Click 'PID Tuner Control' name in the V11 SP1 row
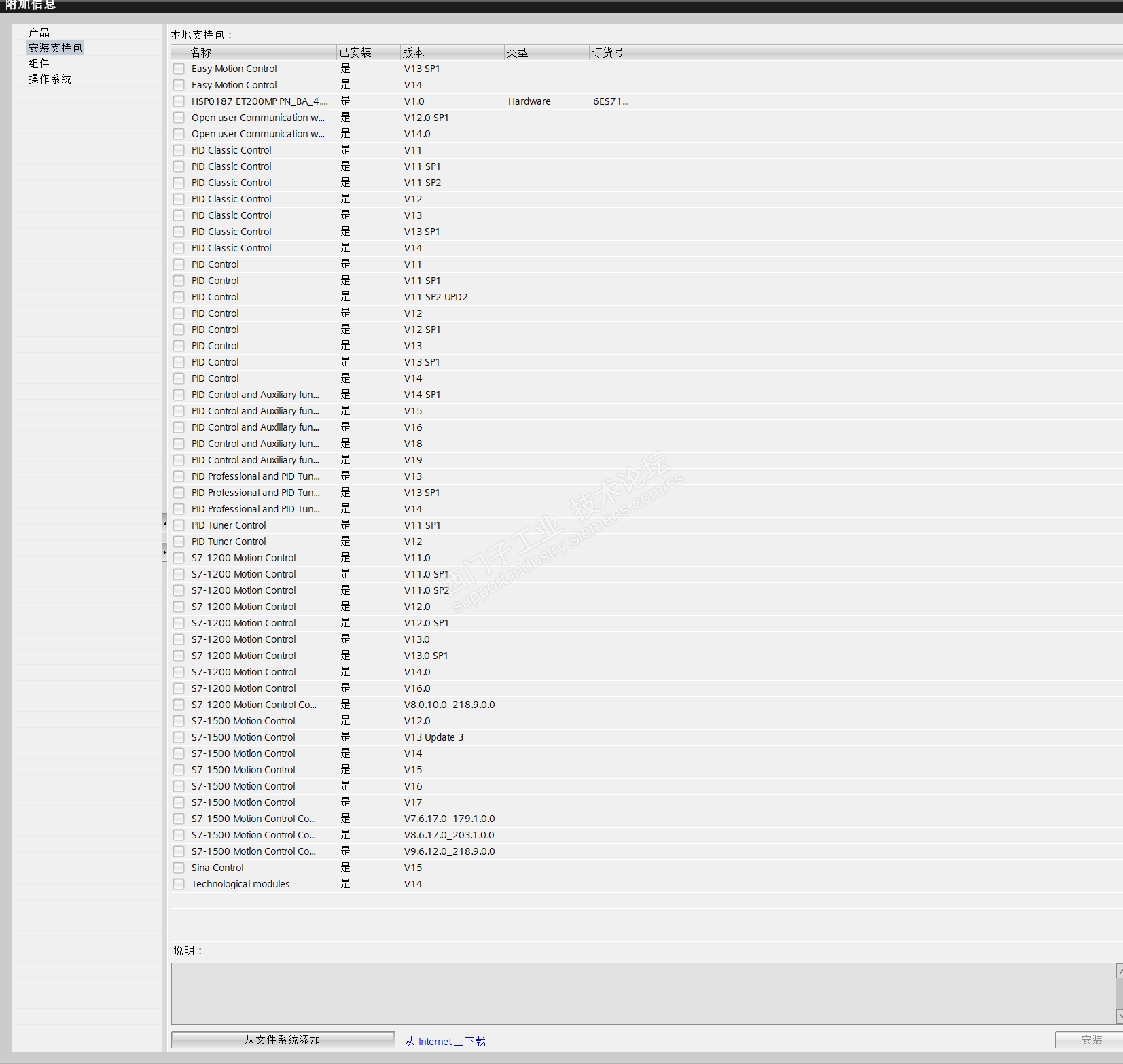This screenshot has width=1123, height=1064. pyautogui.click(x=228, y=525)
